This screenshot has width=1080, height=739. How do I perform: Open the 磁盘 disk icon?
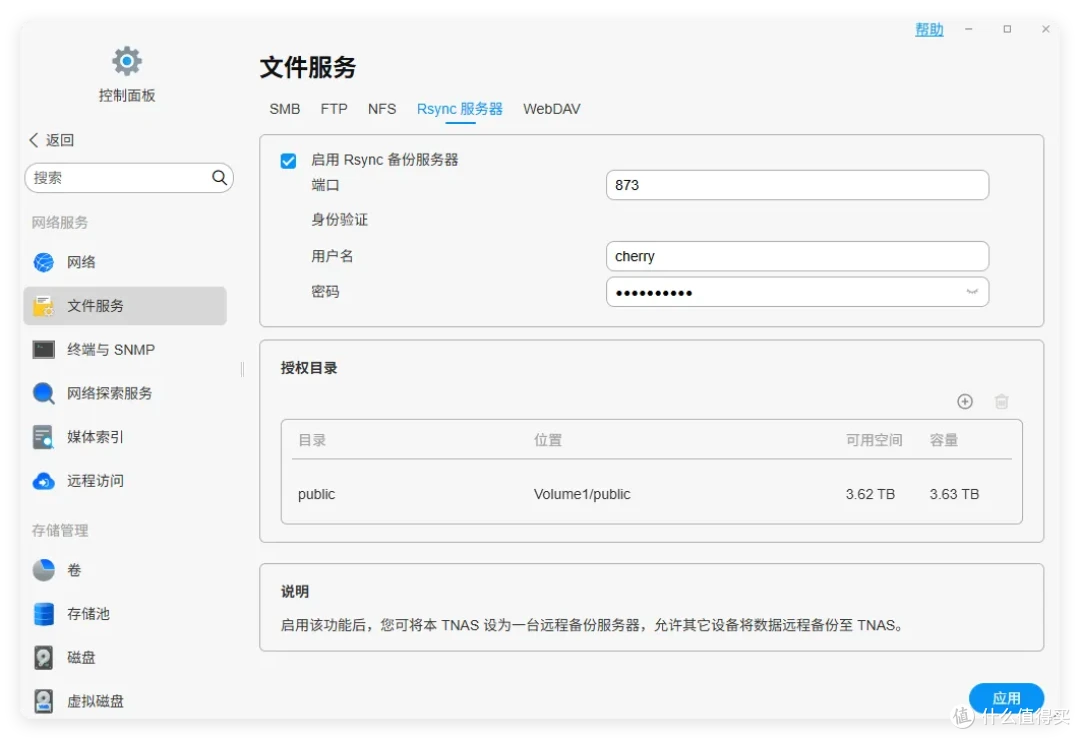point(43,658)
